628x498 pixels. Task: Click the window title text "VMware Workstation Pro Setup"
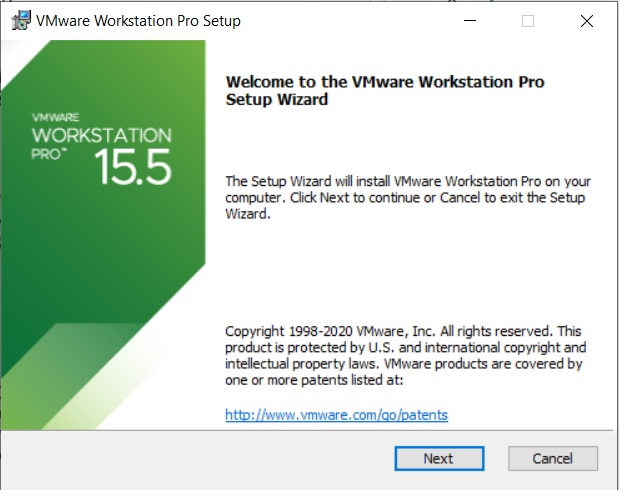(x=138, y=20)
